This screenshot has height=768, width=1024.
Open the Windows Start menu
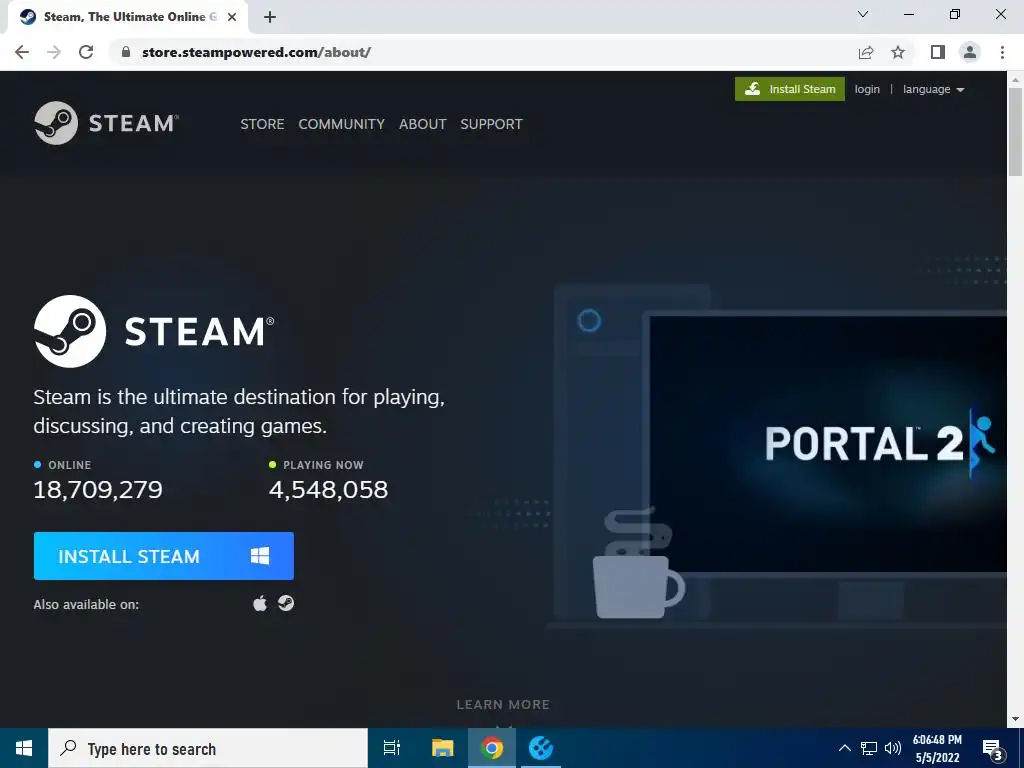coord(24,748)
